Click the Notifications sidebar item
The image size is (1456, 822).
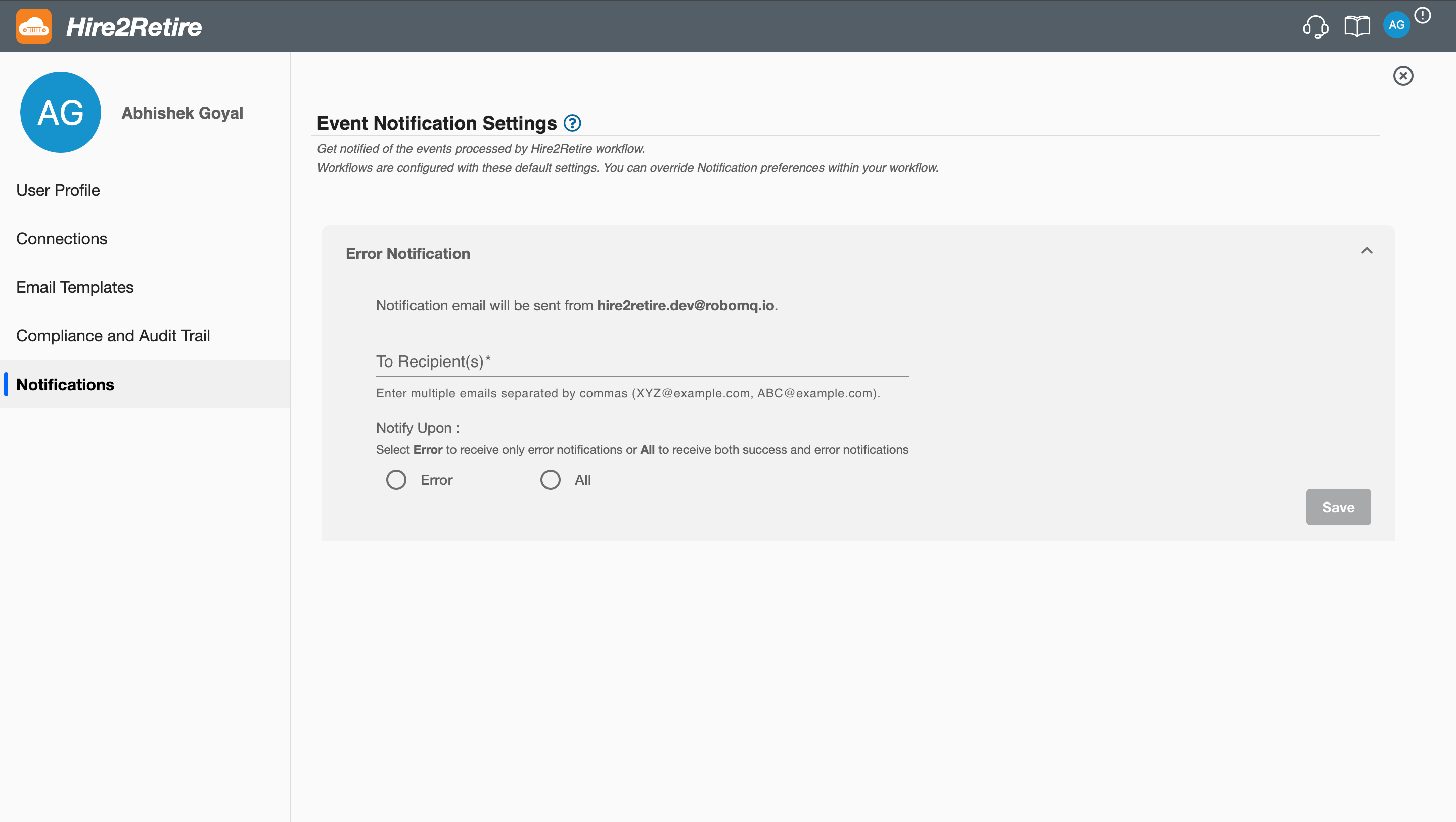(x=65, y=384)
